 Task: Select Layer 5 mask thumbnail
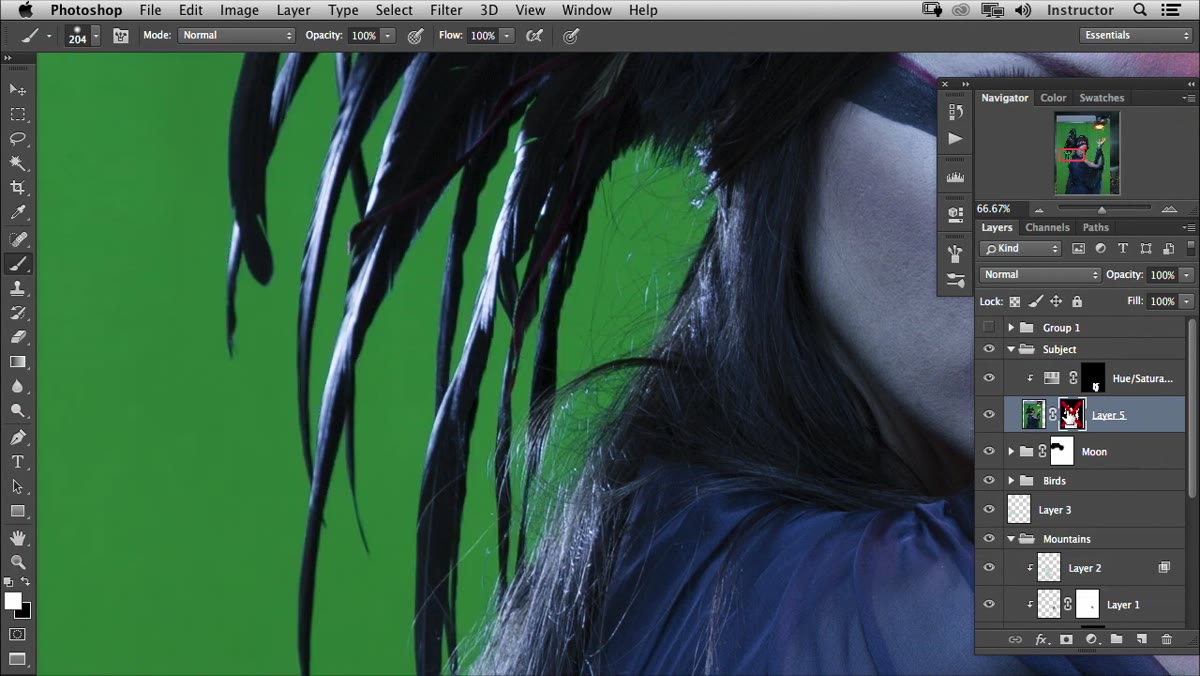pyautogui.click(x=1072, y=414)
